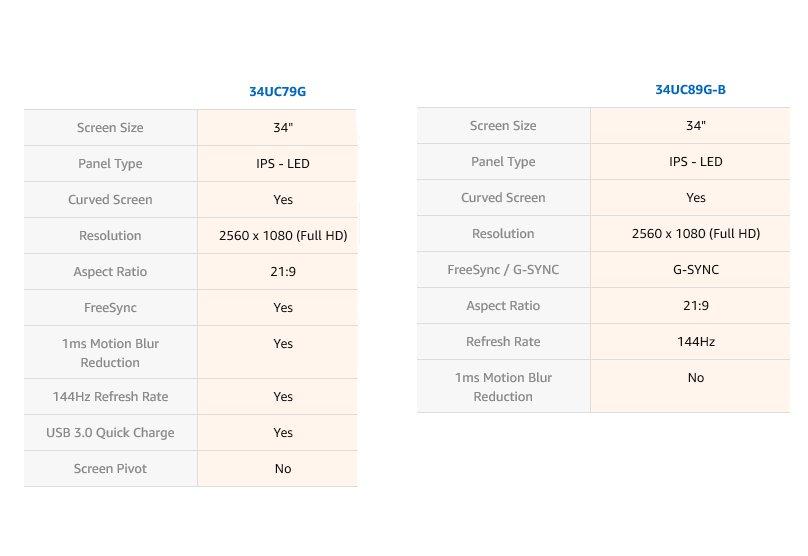
Task: Click Panel Type label in 34UC89G-B table
Action: pos(503,162)
